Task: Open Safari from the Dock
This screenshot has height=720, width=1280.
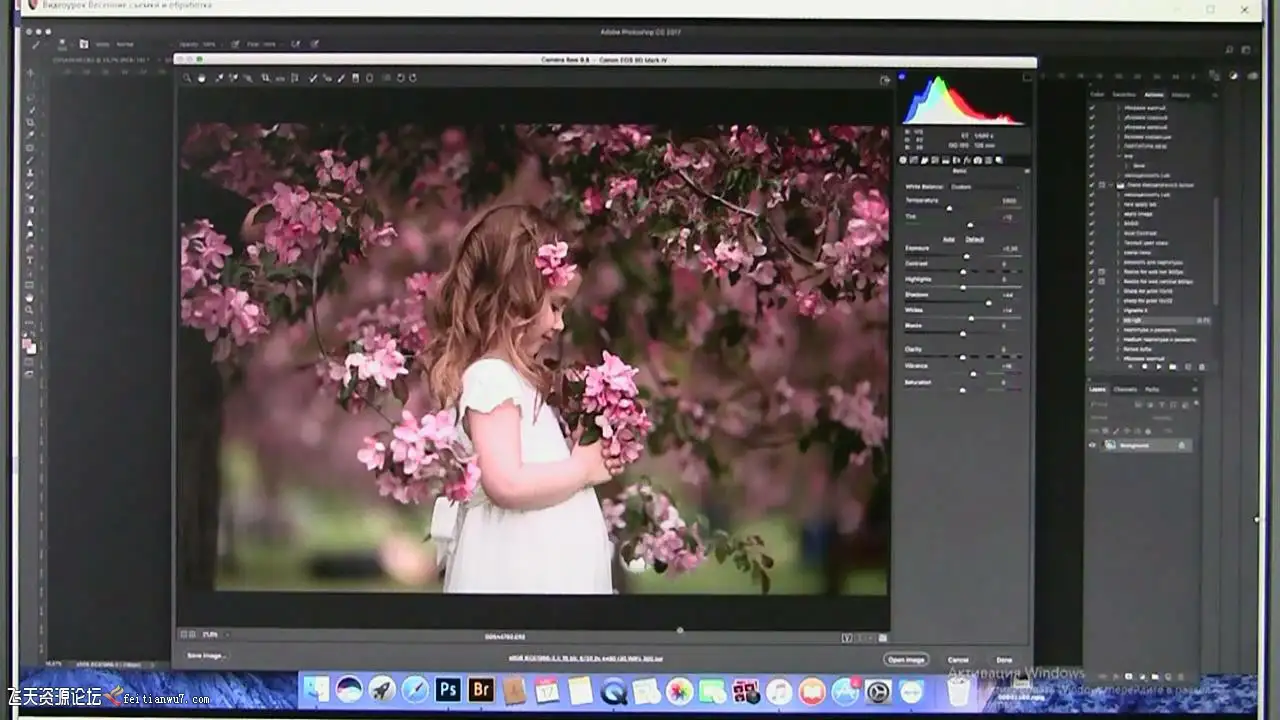Action: coord(415,690)
